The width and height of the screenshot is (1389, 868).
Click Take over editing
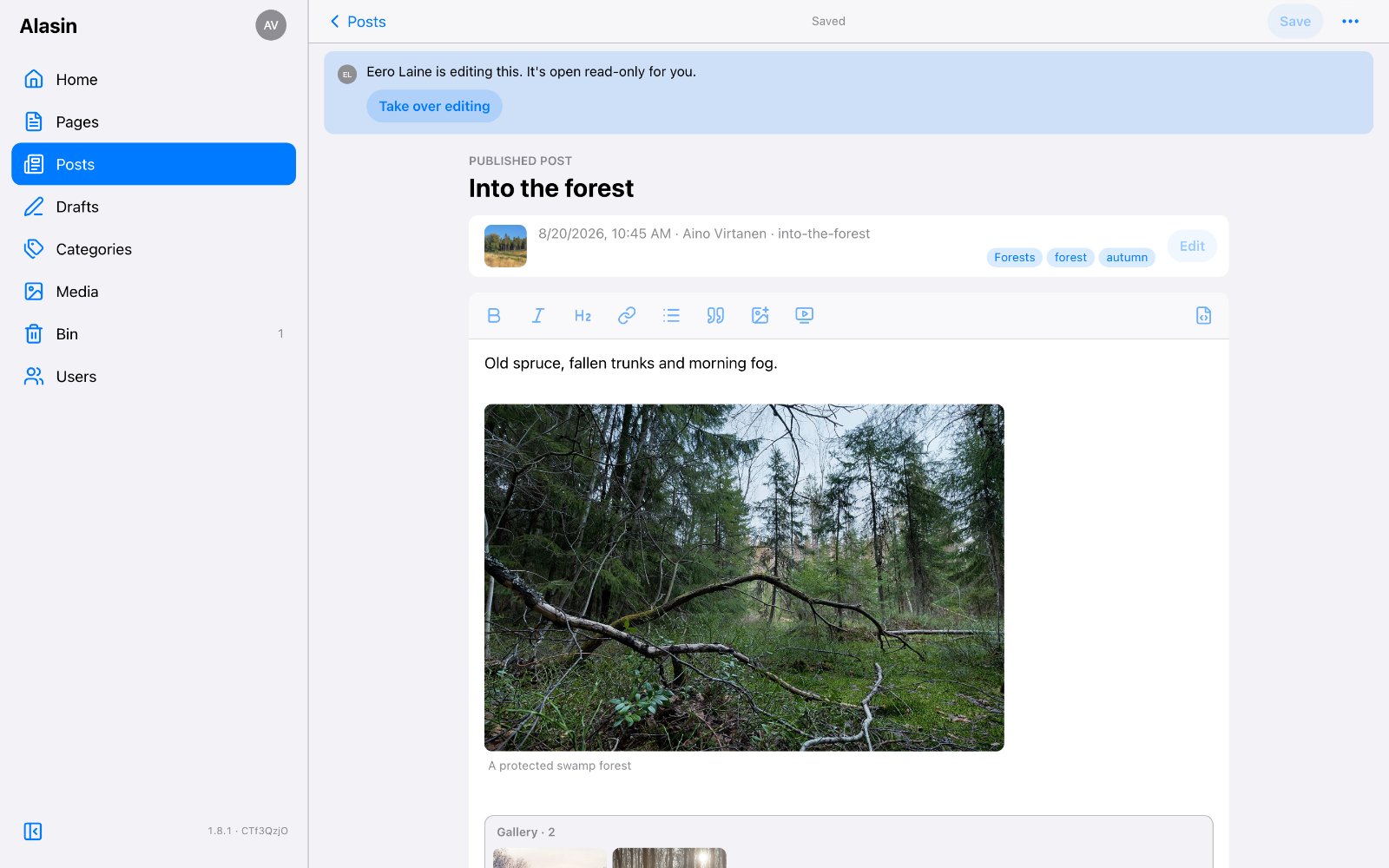434,106
